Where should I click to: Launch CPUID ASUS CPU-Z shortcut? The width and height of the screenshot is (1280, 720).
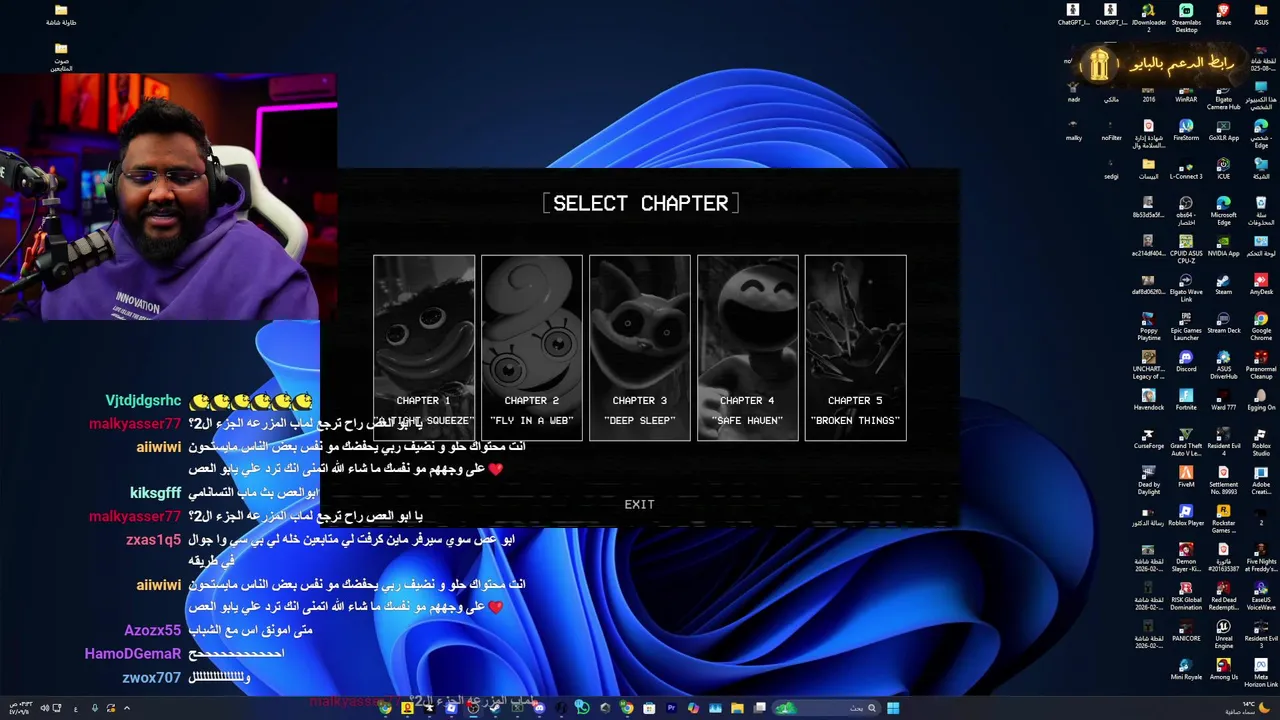(1186, 249)
